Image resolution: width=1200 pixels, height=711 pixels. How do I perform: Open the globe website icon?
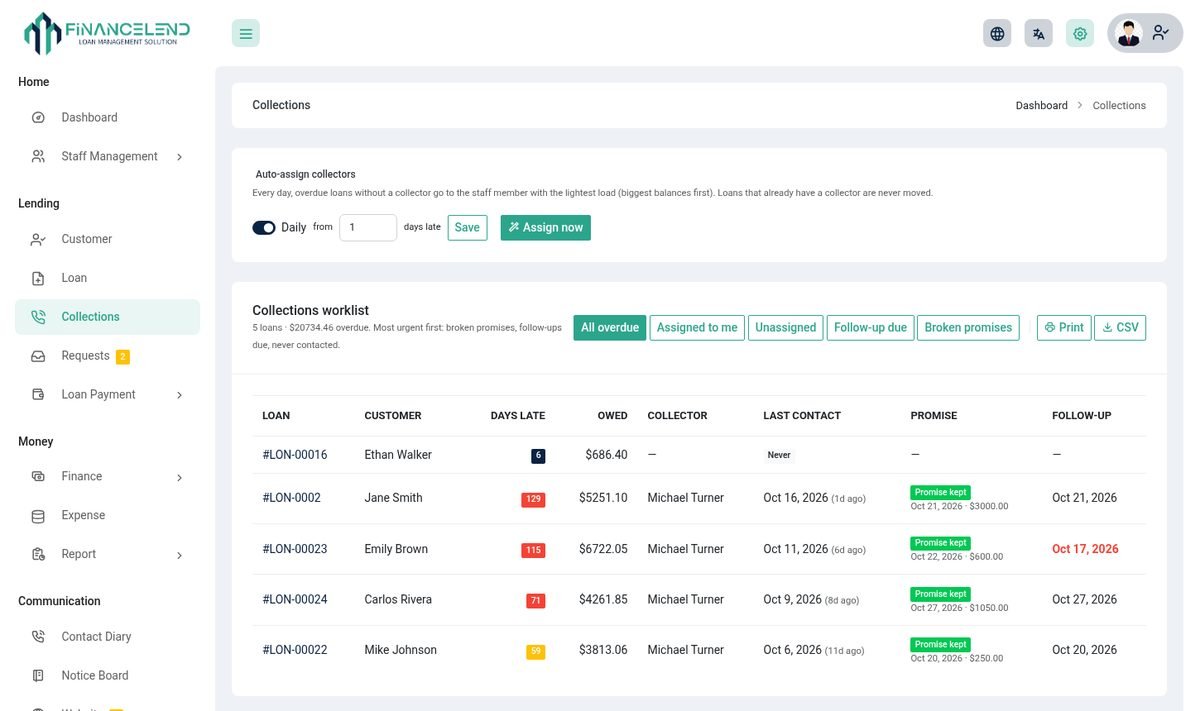997,33
